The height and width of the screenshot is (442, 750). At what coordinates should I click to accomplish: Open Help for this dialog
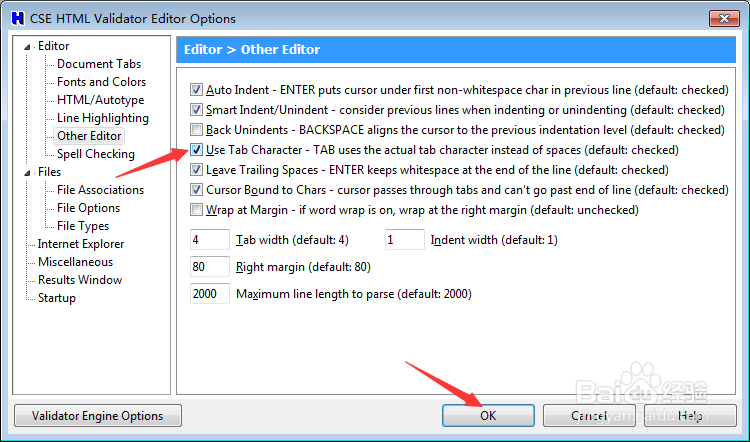click(690, 416)
